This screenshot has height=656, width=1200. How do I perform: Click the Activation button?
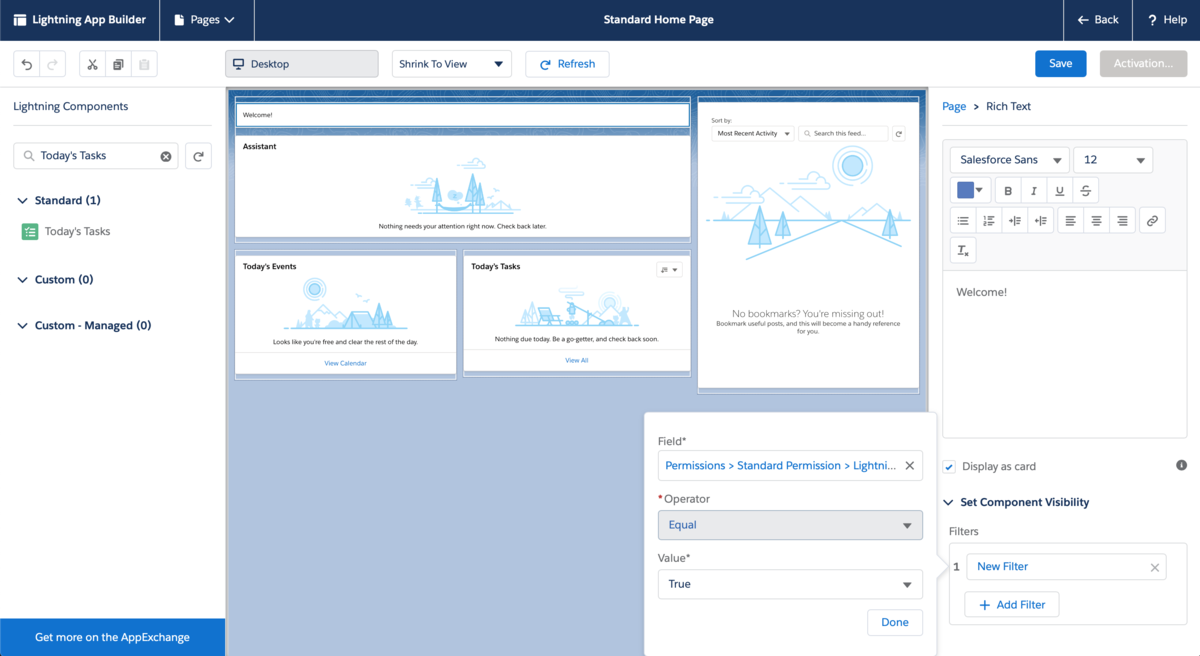[1143, 63]
